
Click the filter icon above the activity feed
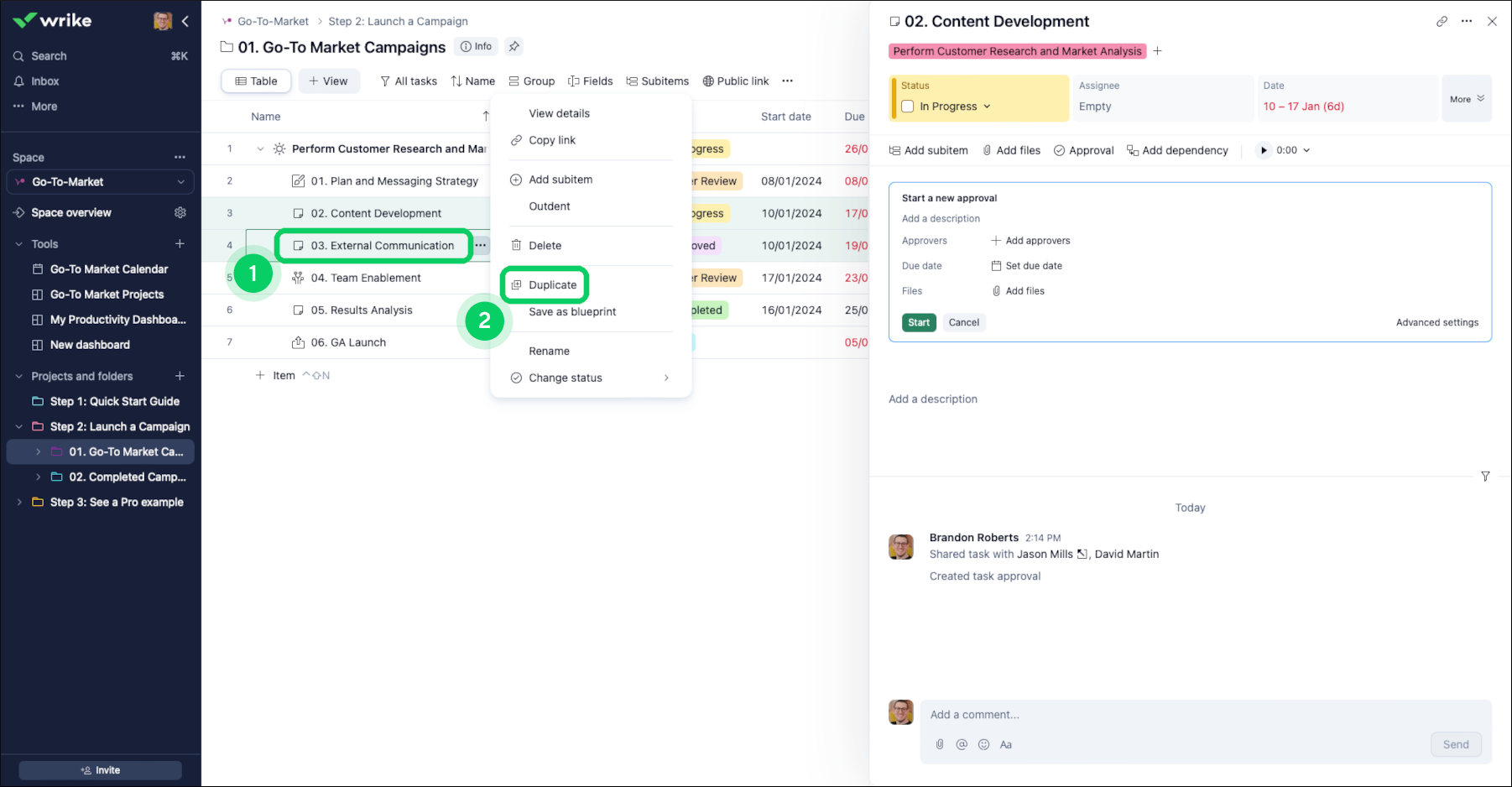tap(1486, 477)
